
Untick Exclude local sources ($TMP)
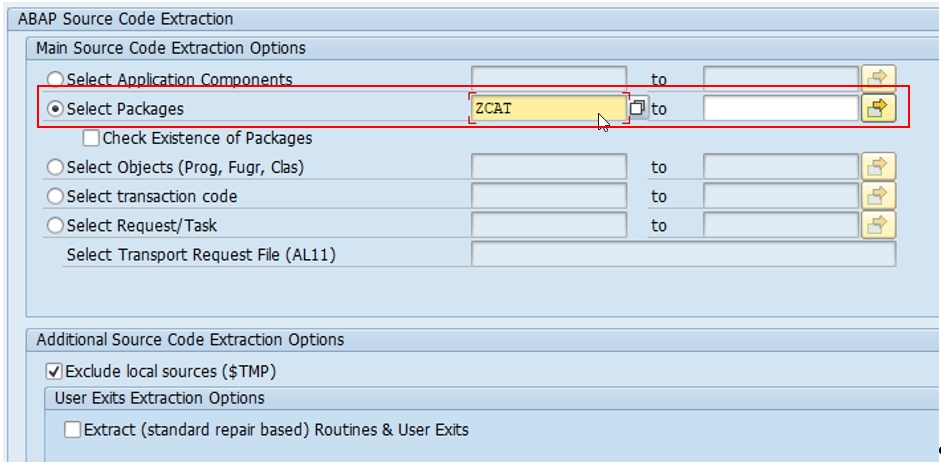tap(54, 372)
